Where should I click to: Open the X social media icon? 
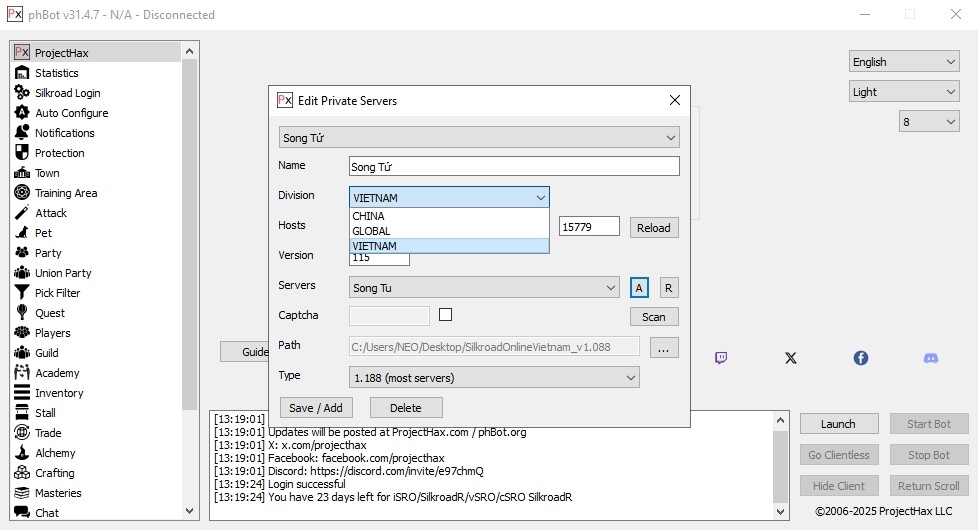coord(791,358)
